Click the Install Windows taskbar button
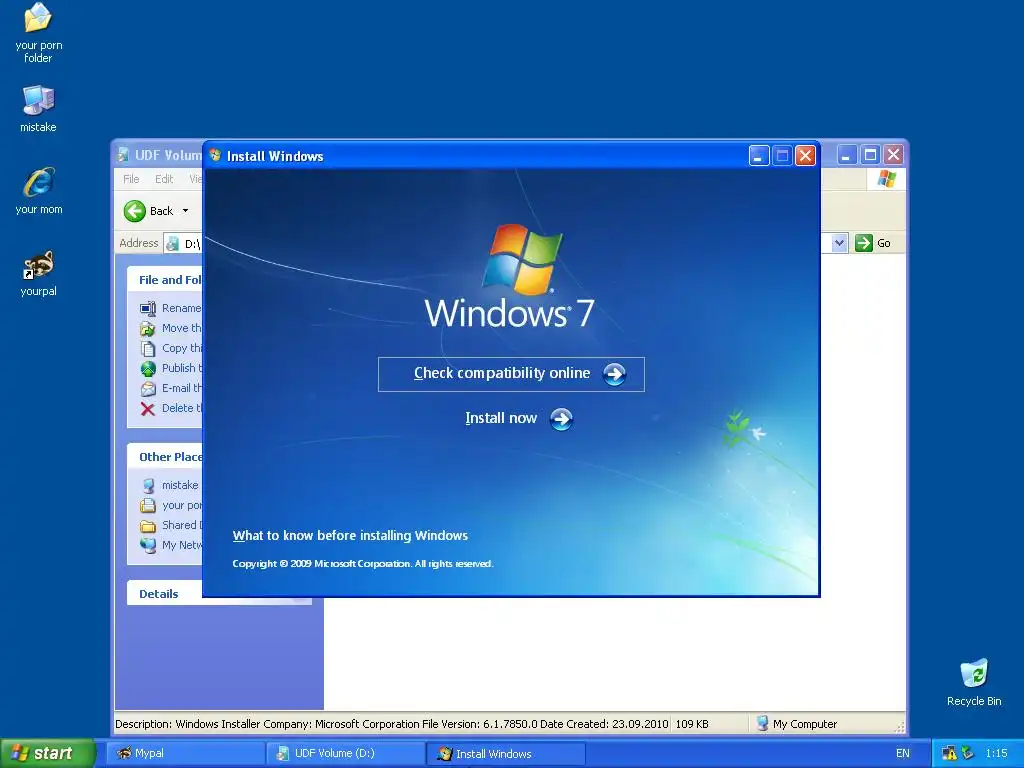The width and height of the screenshot is (1024, 768). [505, 753]
